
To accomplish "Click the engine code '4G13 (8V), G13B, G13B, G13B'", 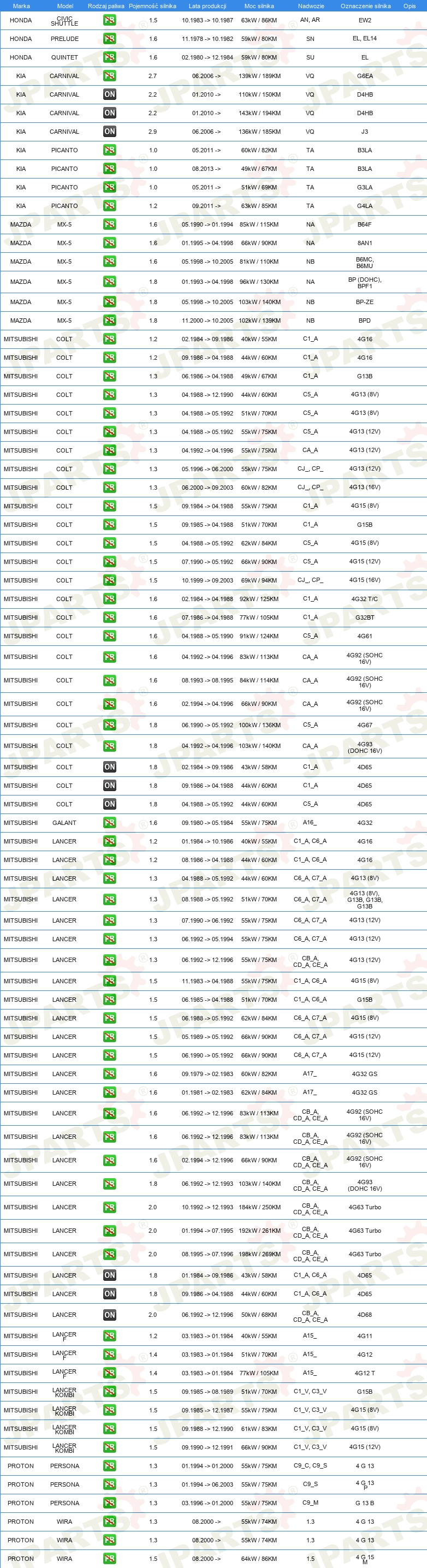I will click(x=365, y=900).
